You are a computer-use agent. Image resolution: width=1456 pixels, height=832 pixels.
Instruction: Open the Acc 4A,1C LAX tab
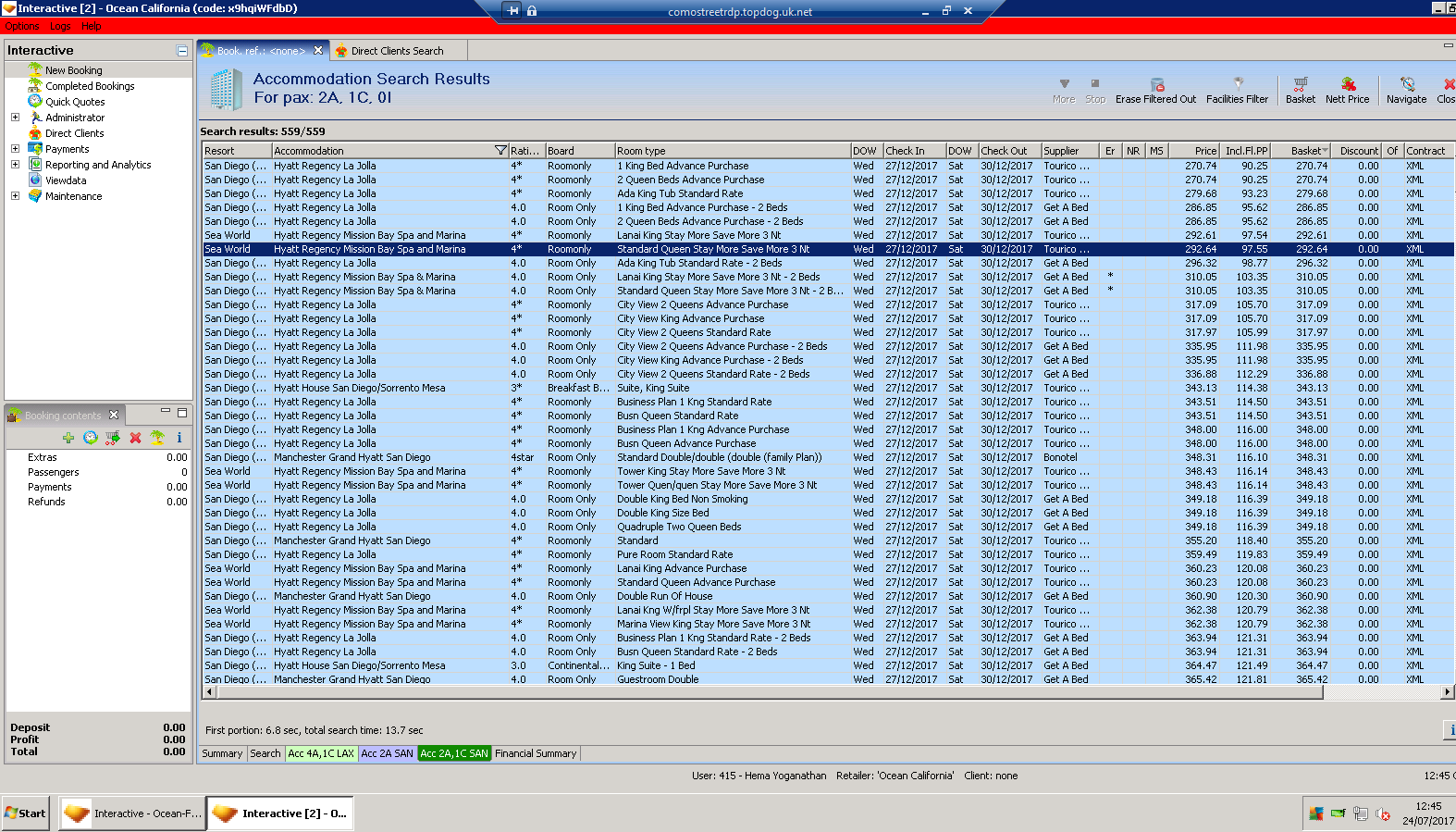[321, 753]
